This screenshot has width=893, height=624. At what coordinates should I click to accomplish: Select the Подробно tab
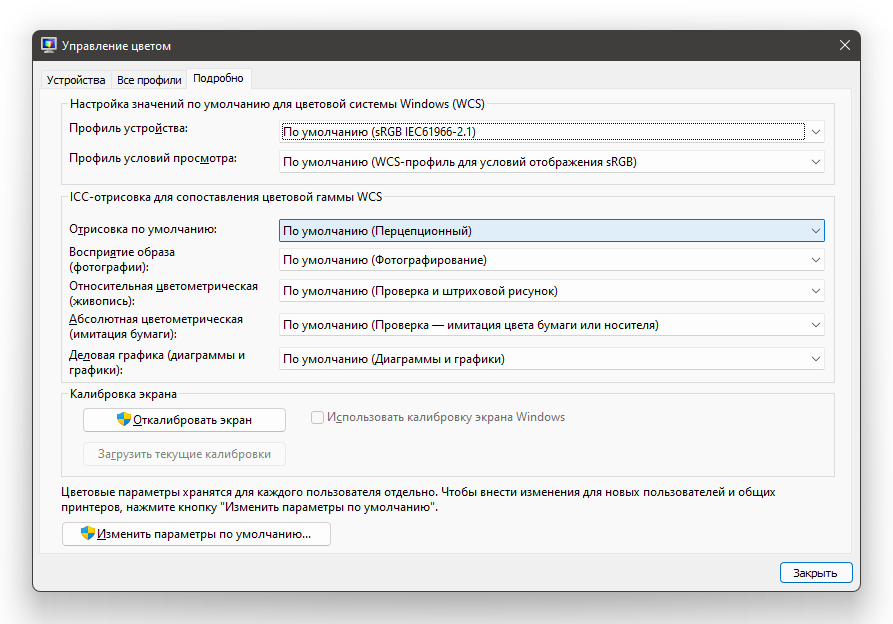point(218,79)
